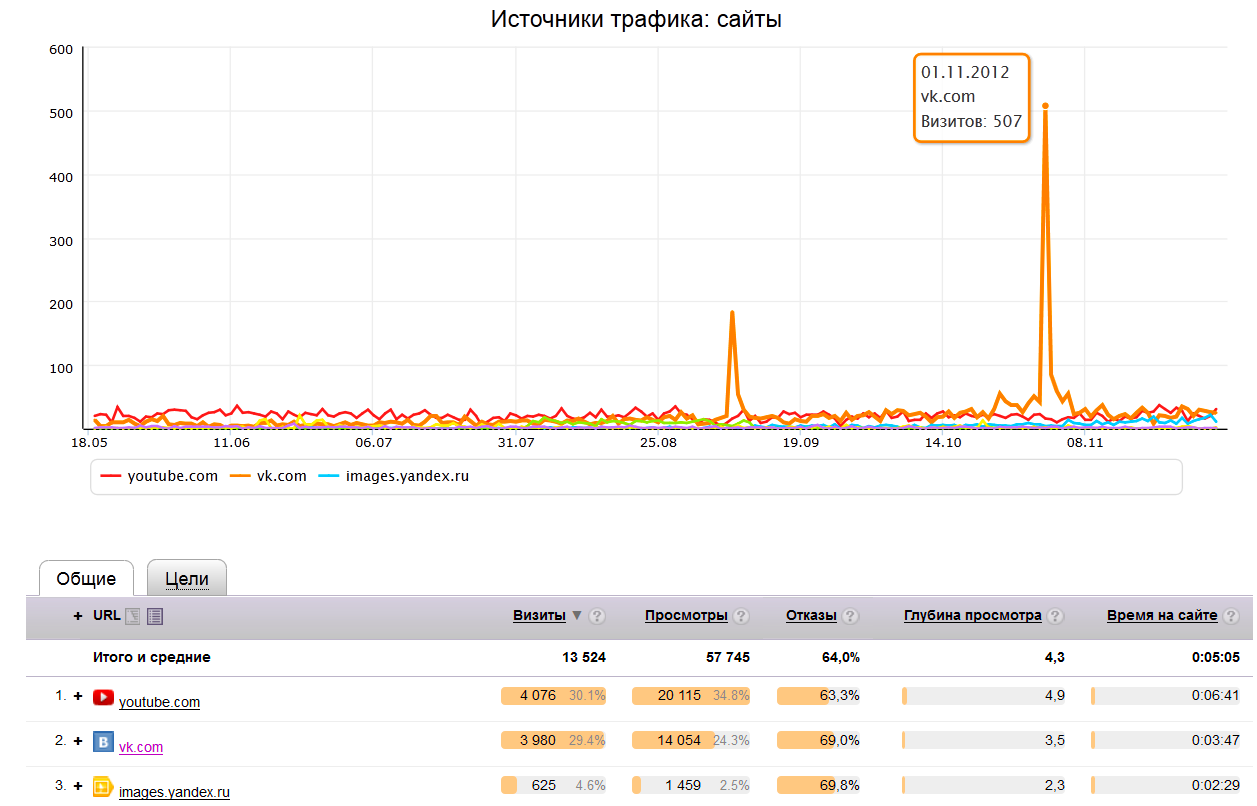Click the Yandex Images favicon in the table
The width and height of the screenshot is (1257, 806).
pyautogui.click(x=103, y=787)
